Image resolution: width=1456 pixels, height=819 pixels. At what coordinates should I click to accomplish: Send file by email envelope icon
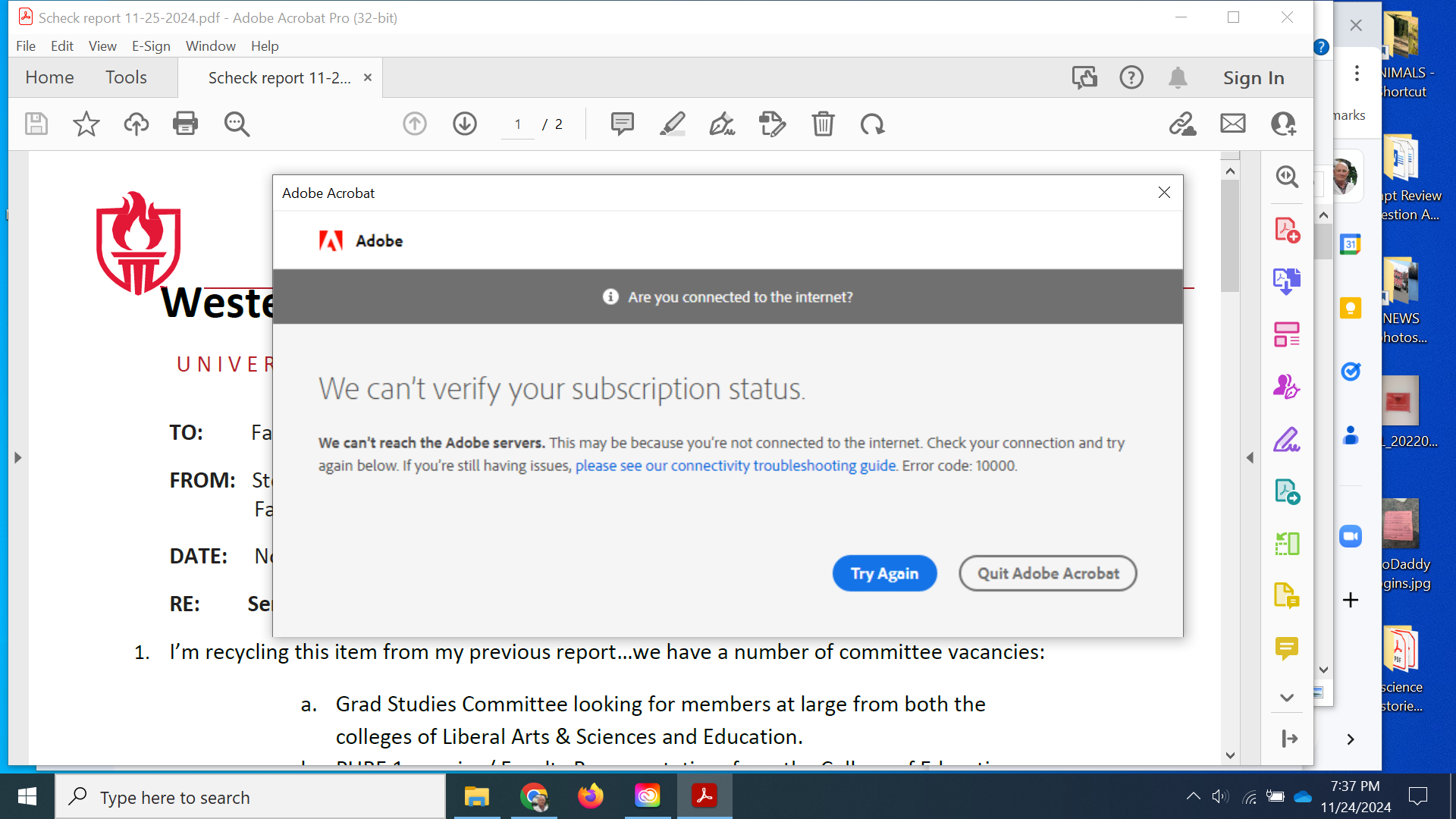[1233, 123]
